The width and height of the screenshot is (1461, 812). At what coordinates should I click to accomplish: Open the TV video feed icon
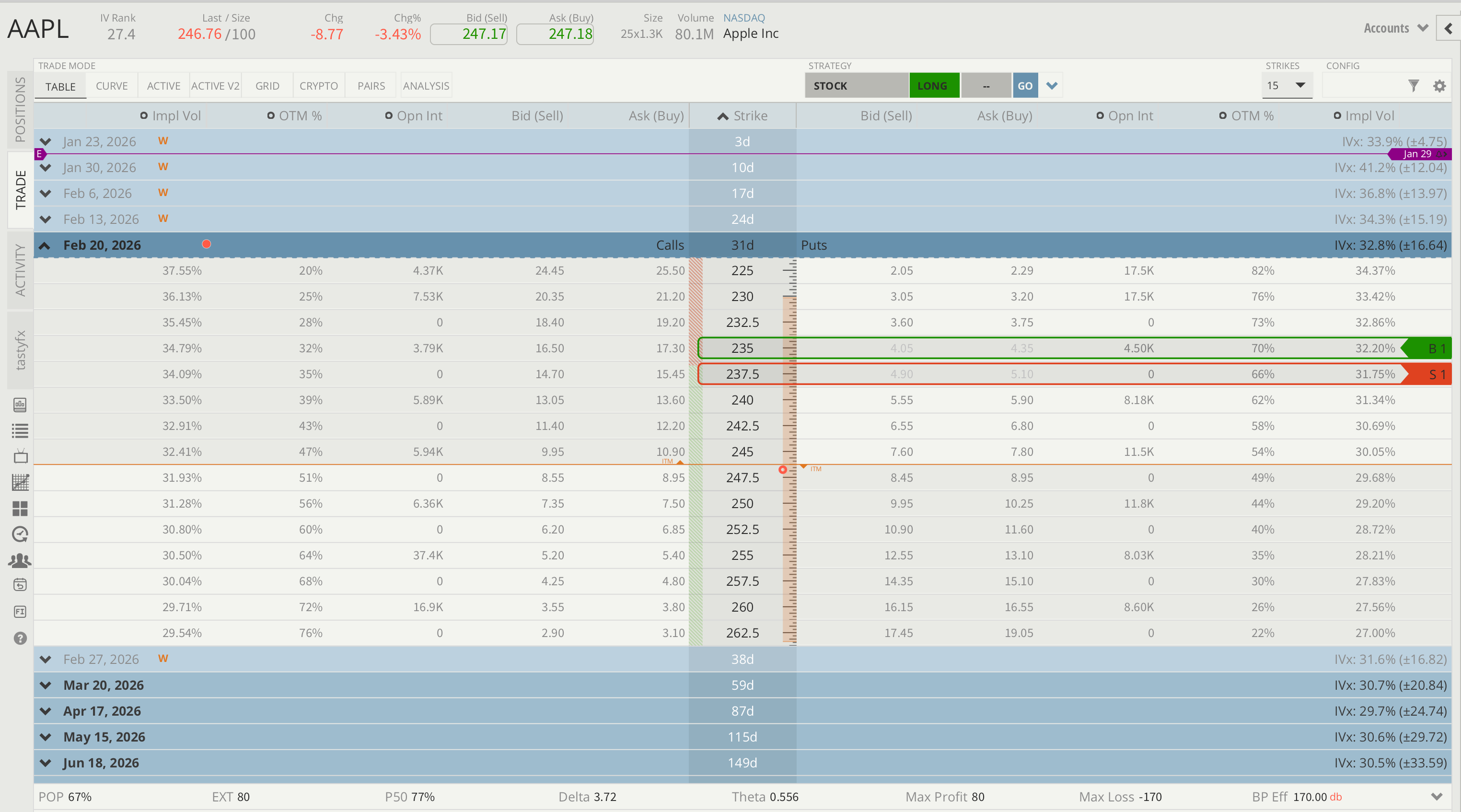[x=20, y=456]
